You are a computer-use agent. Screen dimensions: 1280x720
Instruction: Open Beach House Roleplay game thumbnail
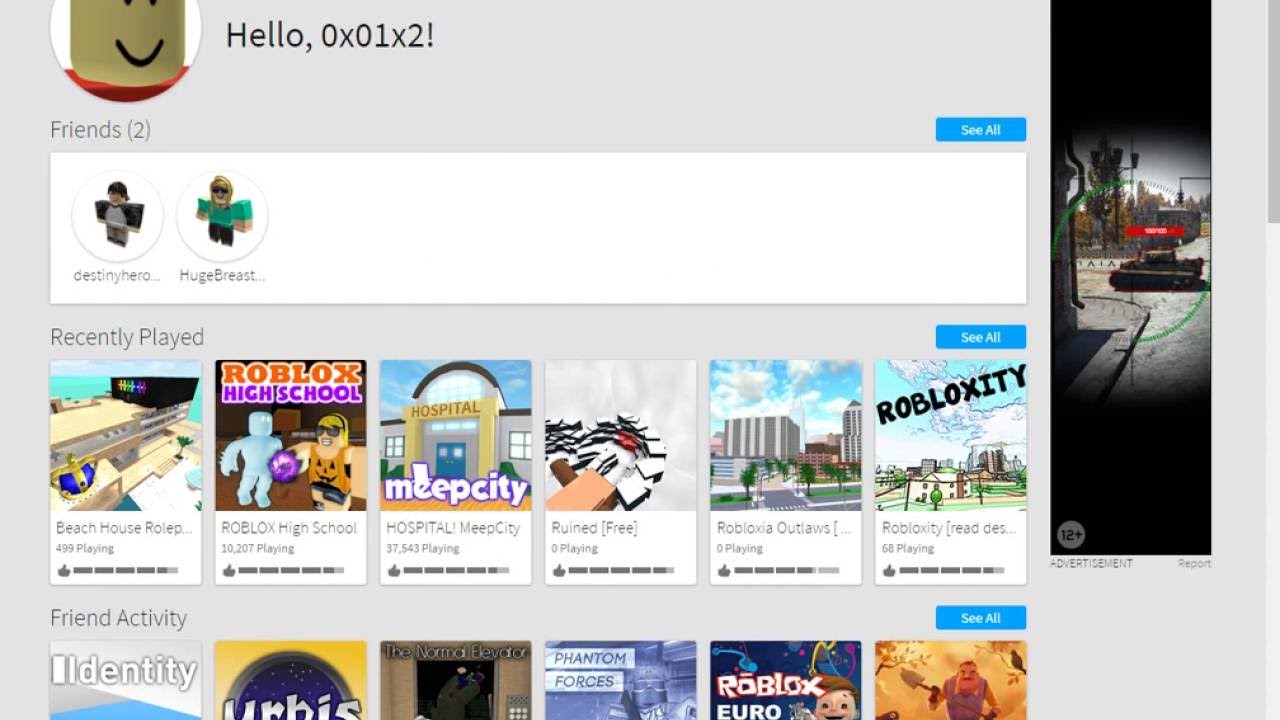pyautogui.click(x=126, y=436)
